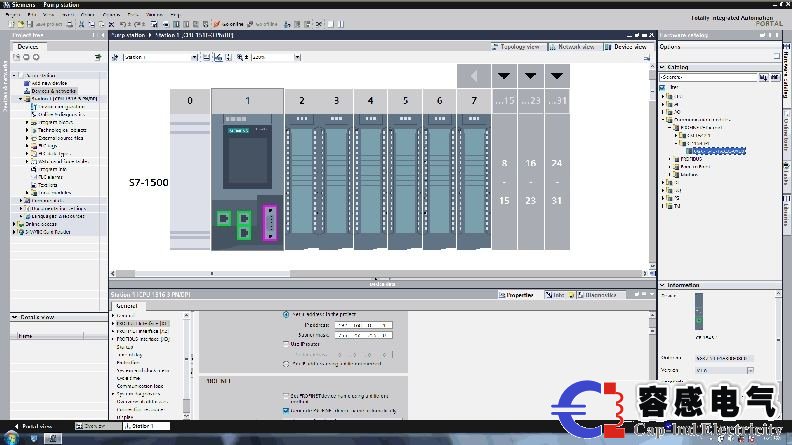
Task: Select IP address set directly at device radio
Action: (286, 364)
